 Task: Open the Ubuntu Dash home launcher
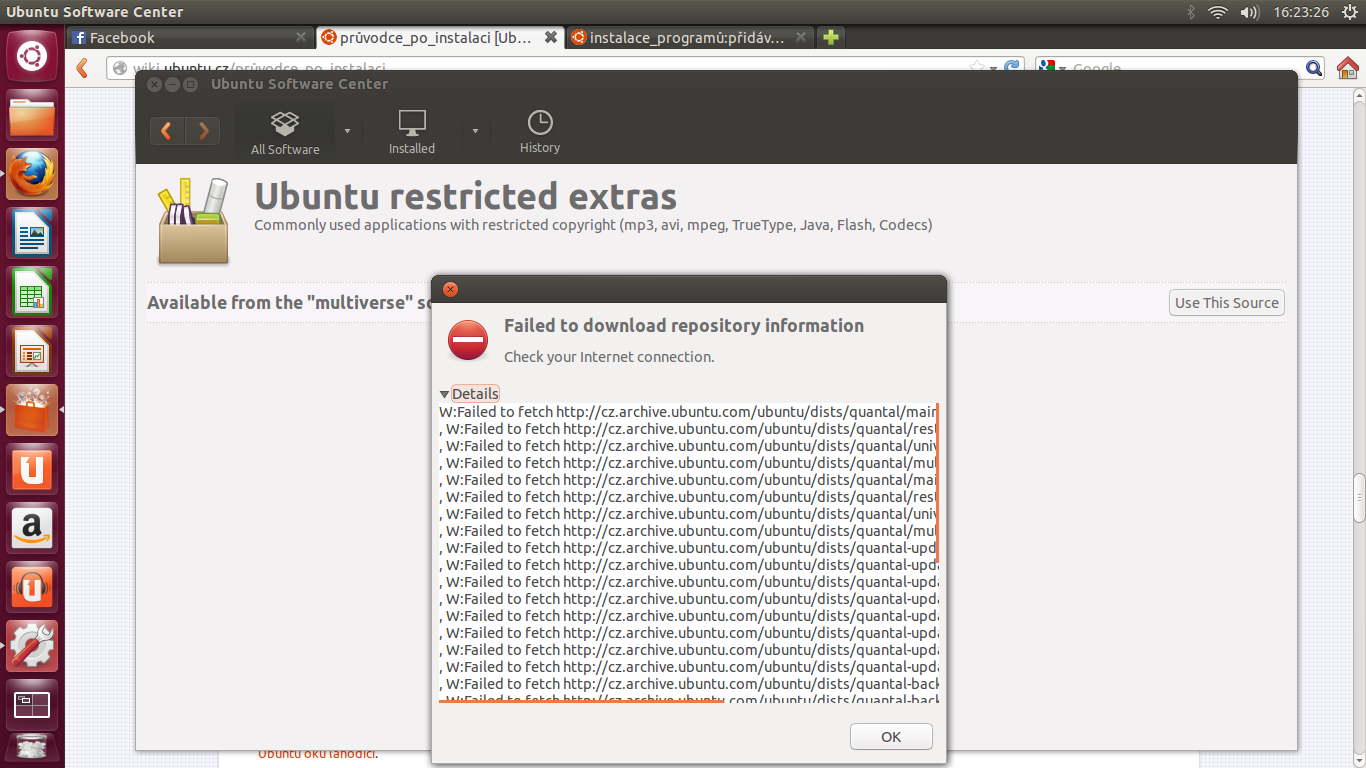(x=32, y=56)
